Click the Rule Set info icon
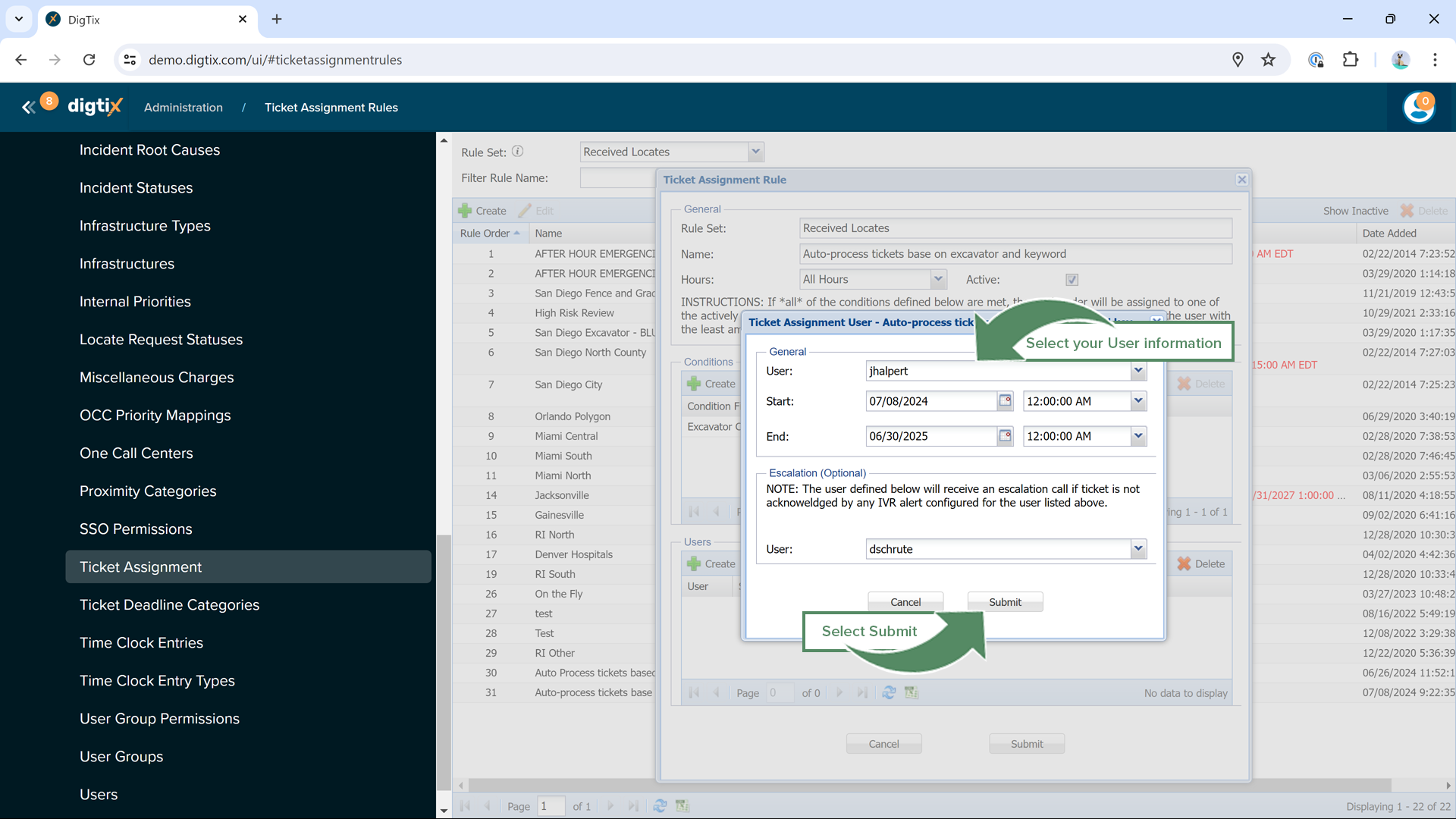This screenshot has width=1456, height=819. [517, 152]
